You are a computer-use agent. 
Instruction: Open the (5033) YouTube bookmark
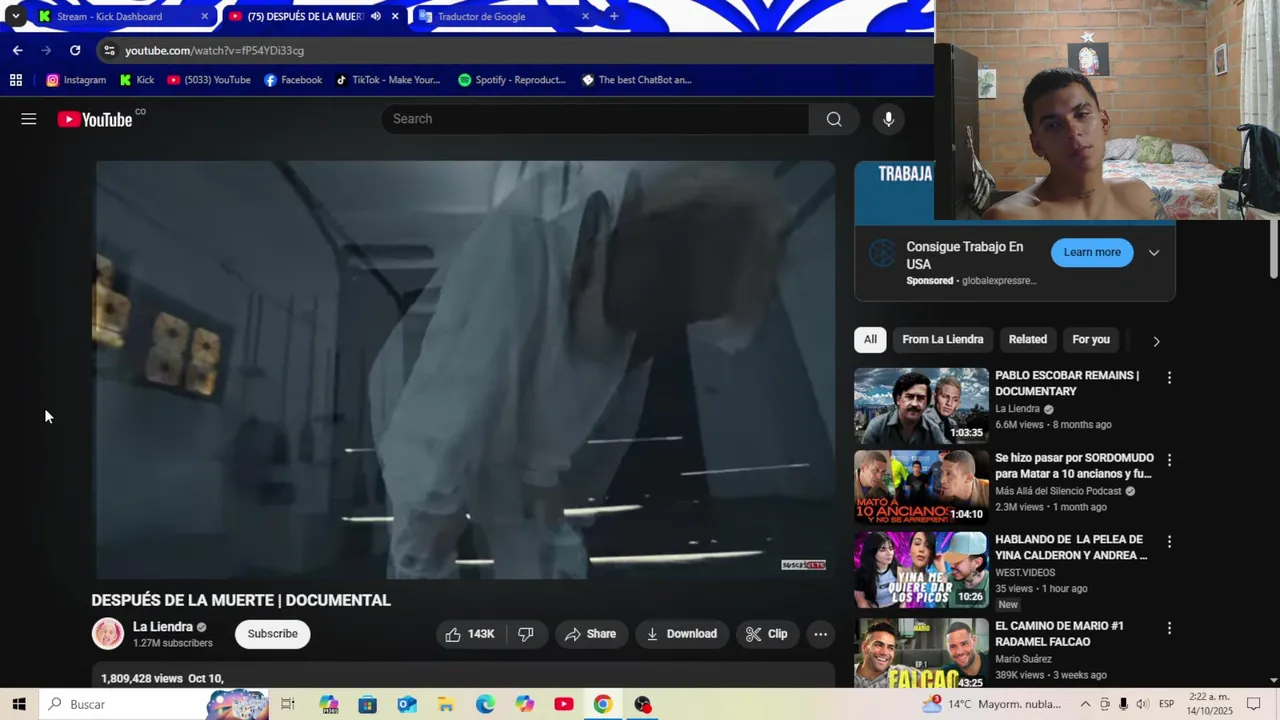[x=209, y=80]
